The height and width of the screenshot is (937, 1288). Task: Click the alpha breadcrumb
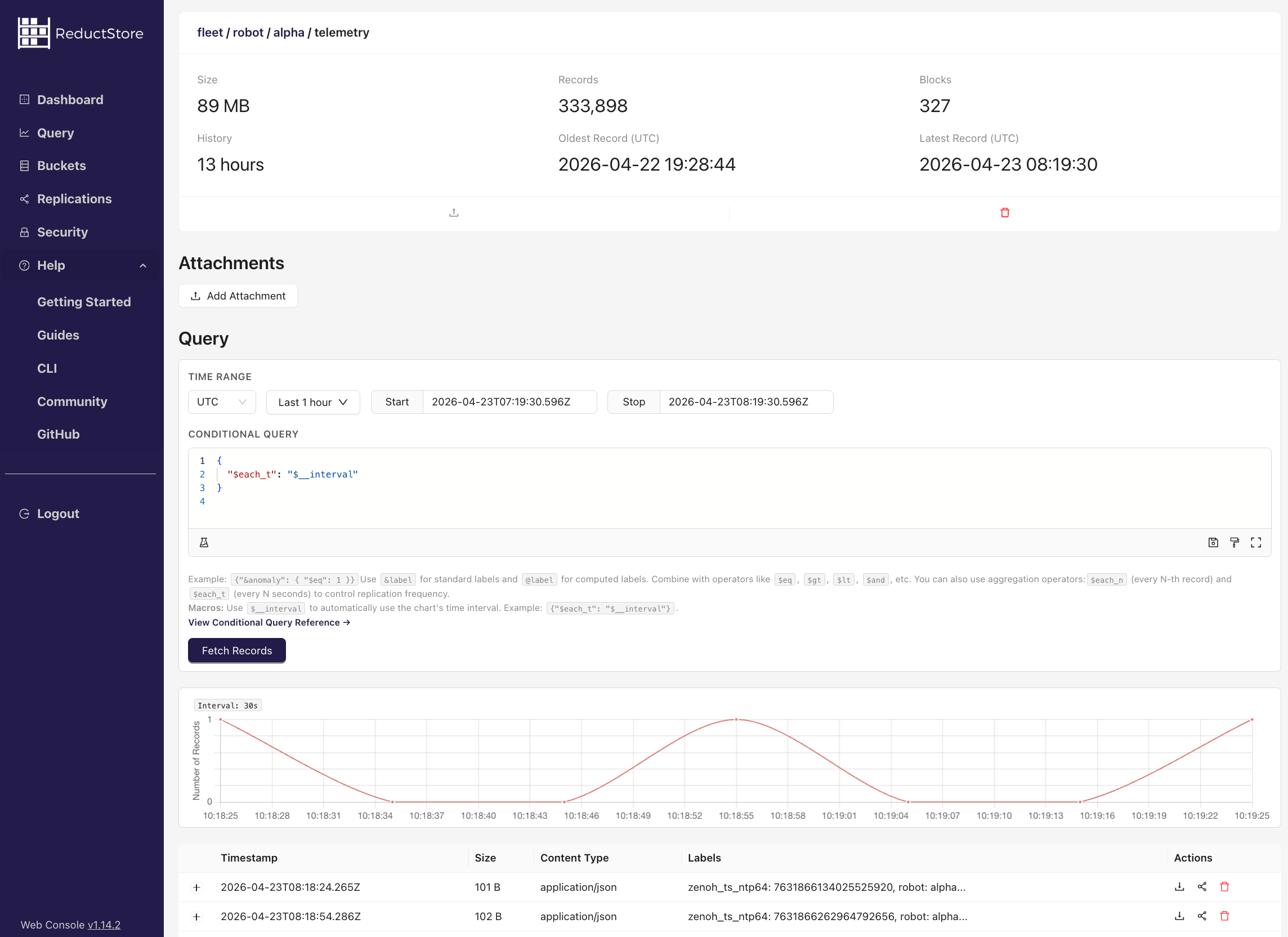289,33
